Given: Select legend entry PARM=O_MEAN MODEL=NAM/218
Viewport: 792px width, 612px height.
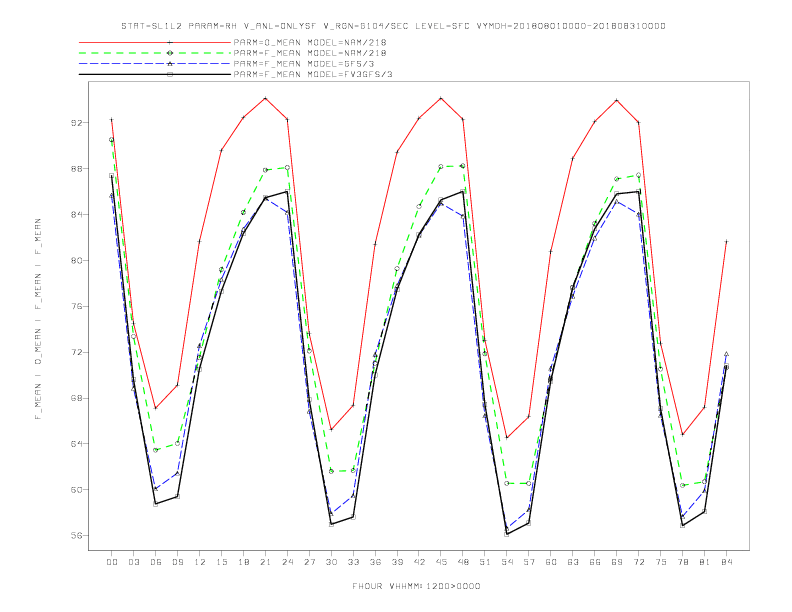Looking at the screenshot, I should pyautogui.click(x=310, y=42).
